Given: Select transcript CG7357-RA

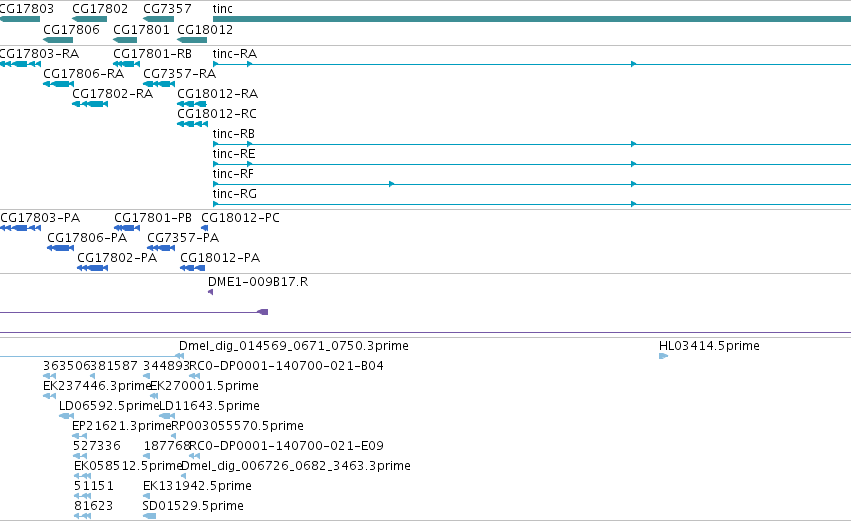Looking at the screenshot, I should click(180, 74).
